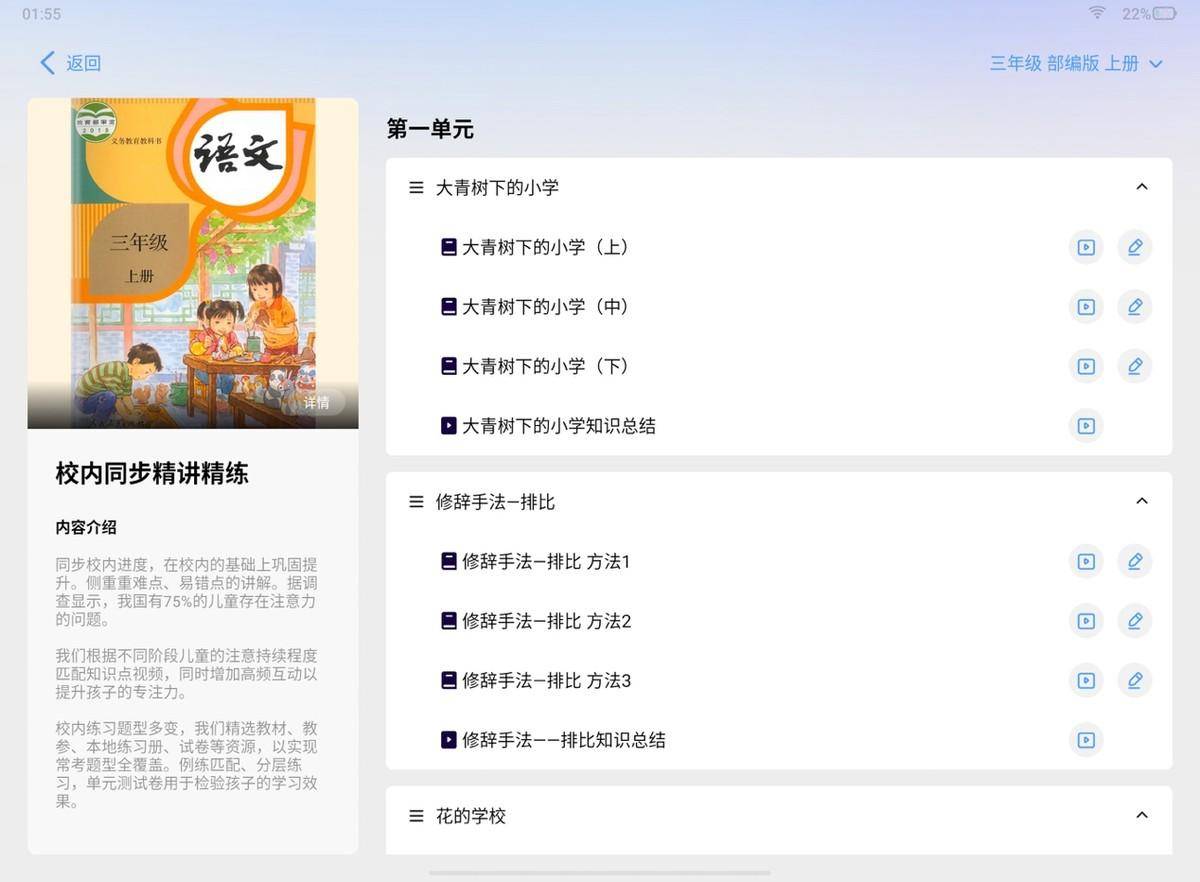
Task: Click the WiFi icon in the status bar
Action: point(1096,13)
